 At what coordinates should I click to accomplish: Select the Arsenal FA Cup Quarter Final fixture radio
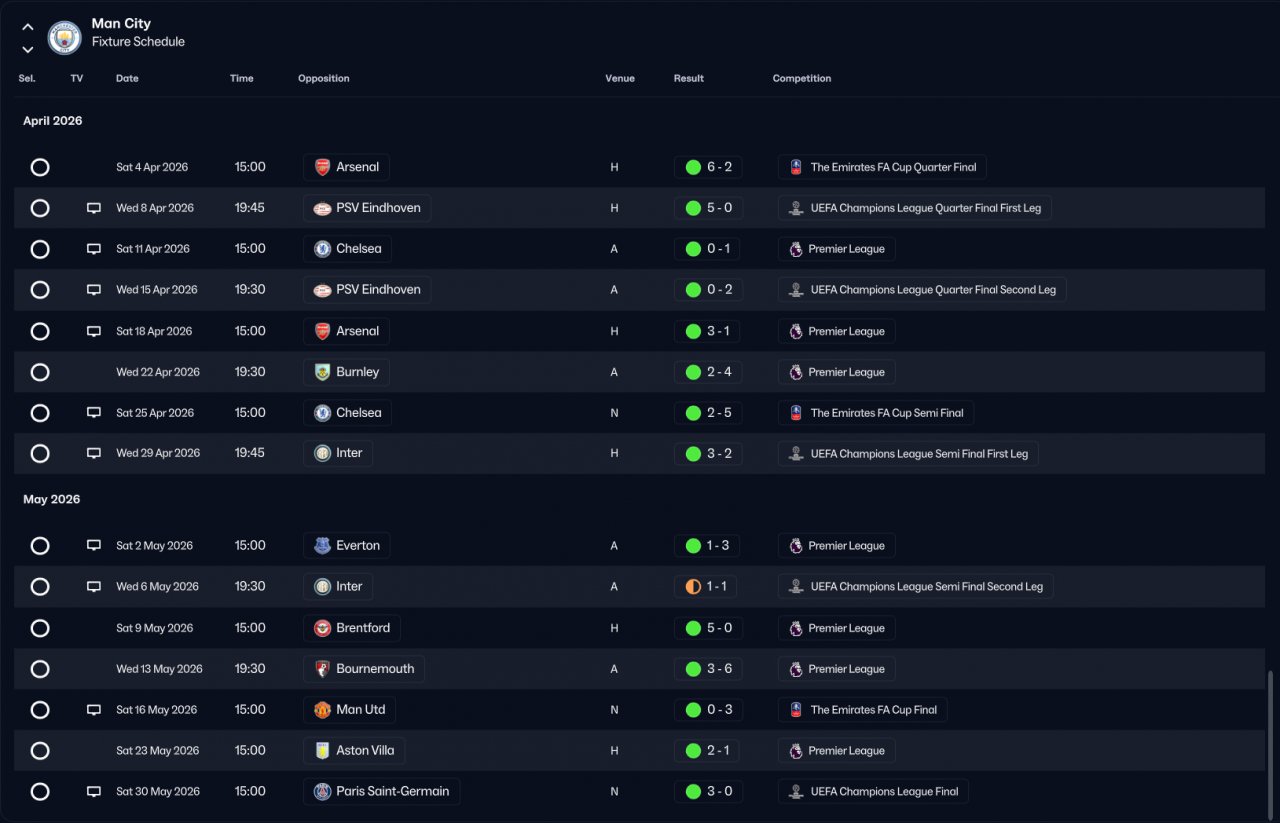click(40, 167)
